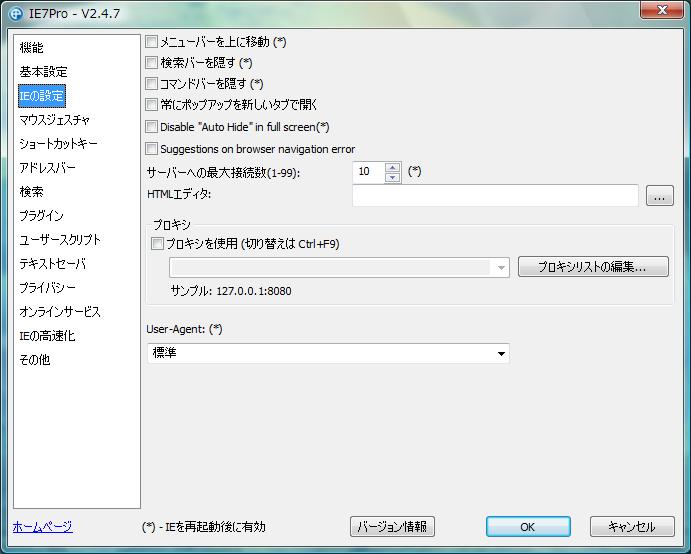Click キャンセル to discard changes
Screen dimensions: 691x554
(x=632, y=527)
